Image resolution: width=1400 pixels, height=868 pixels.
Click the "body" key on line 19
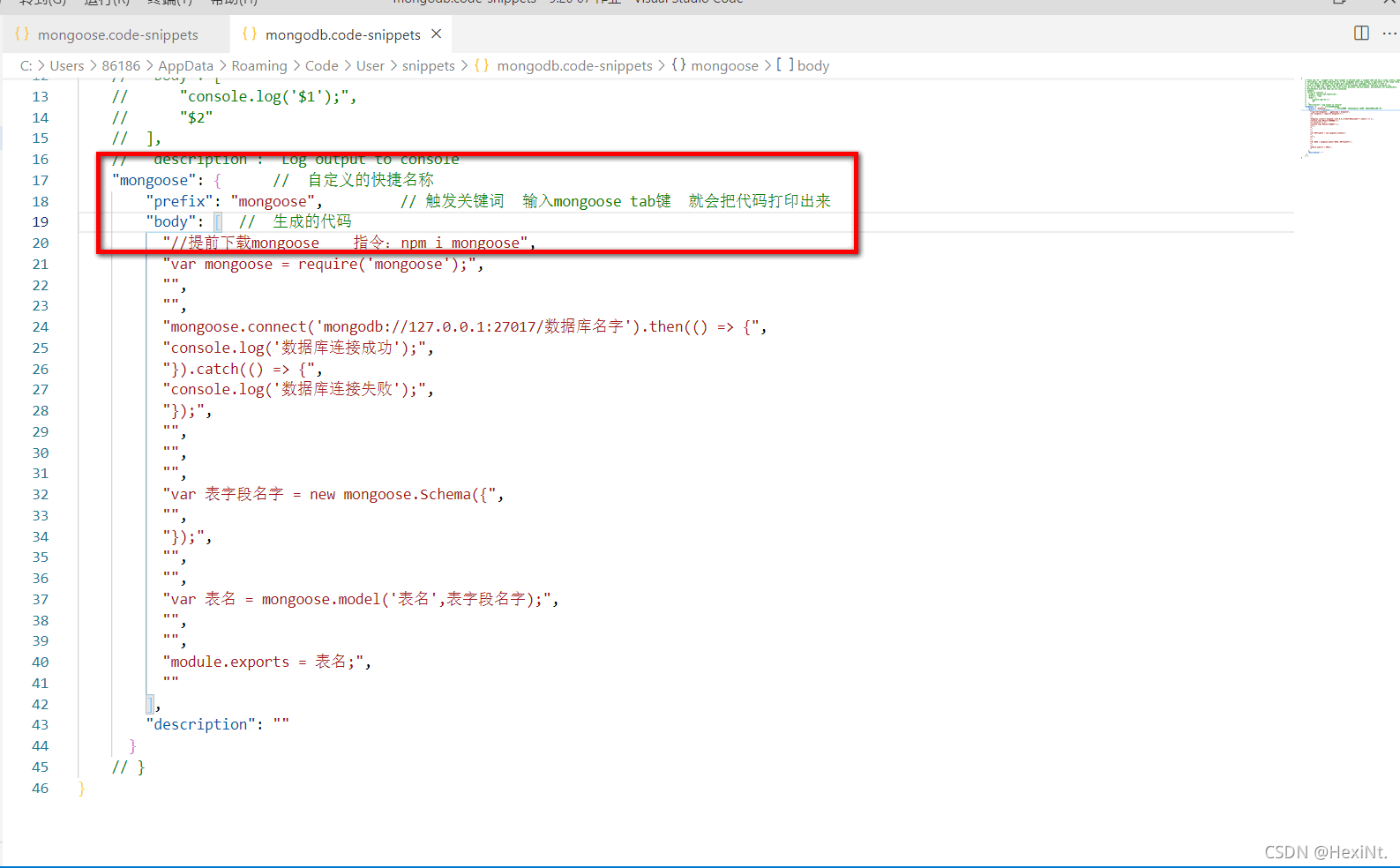pos(171,222)
